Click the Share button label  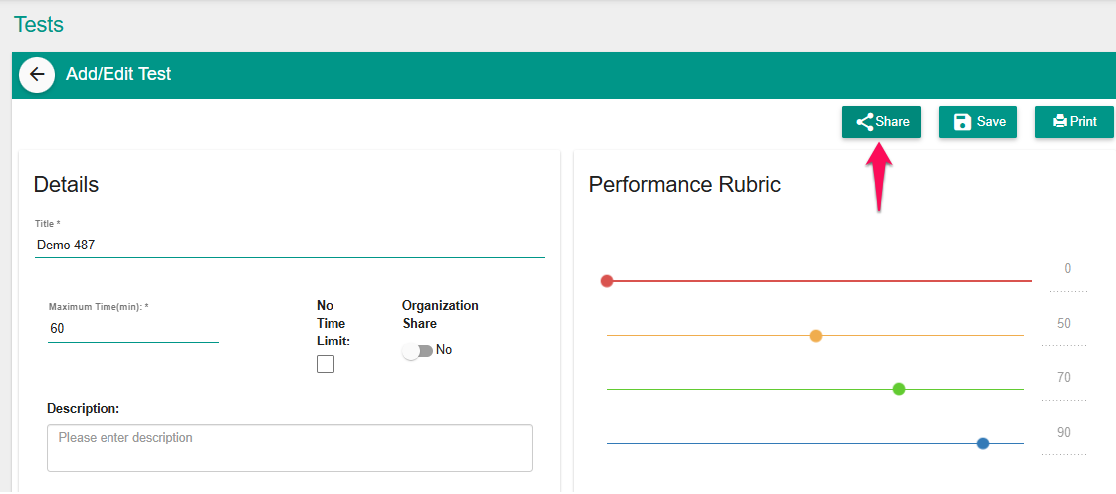[x=893, y=122]
